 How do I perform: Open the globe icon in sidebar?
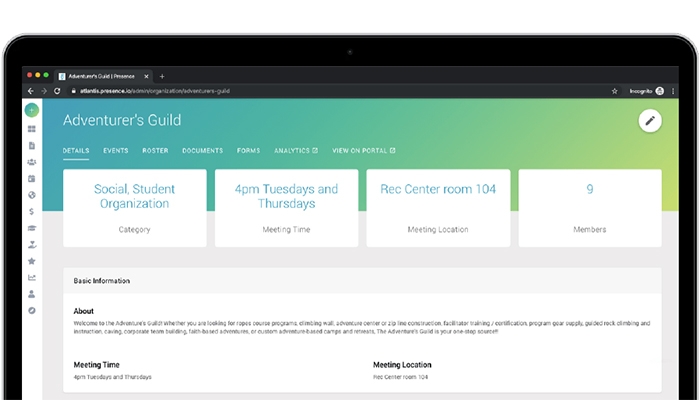tap(32, 195)
